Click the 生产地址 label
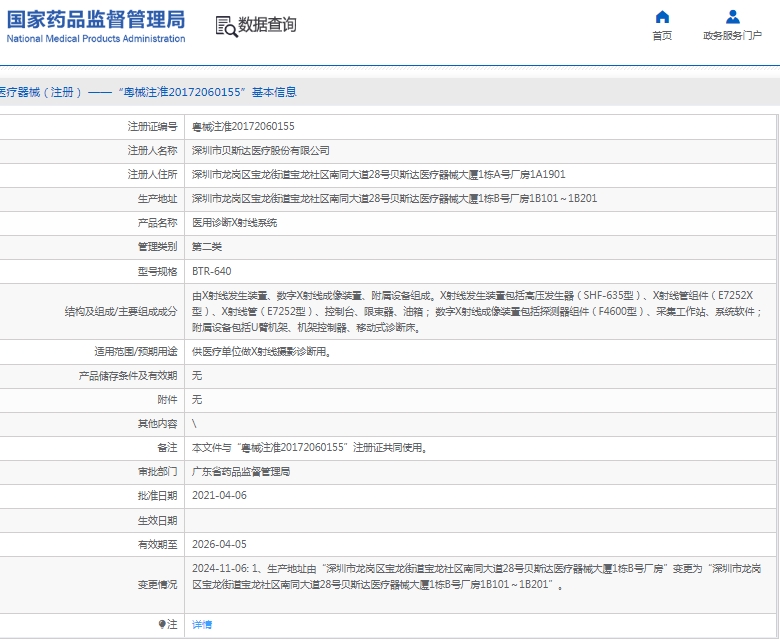Screen dimensions: 780x643 coord(157,199)
